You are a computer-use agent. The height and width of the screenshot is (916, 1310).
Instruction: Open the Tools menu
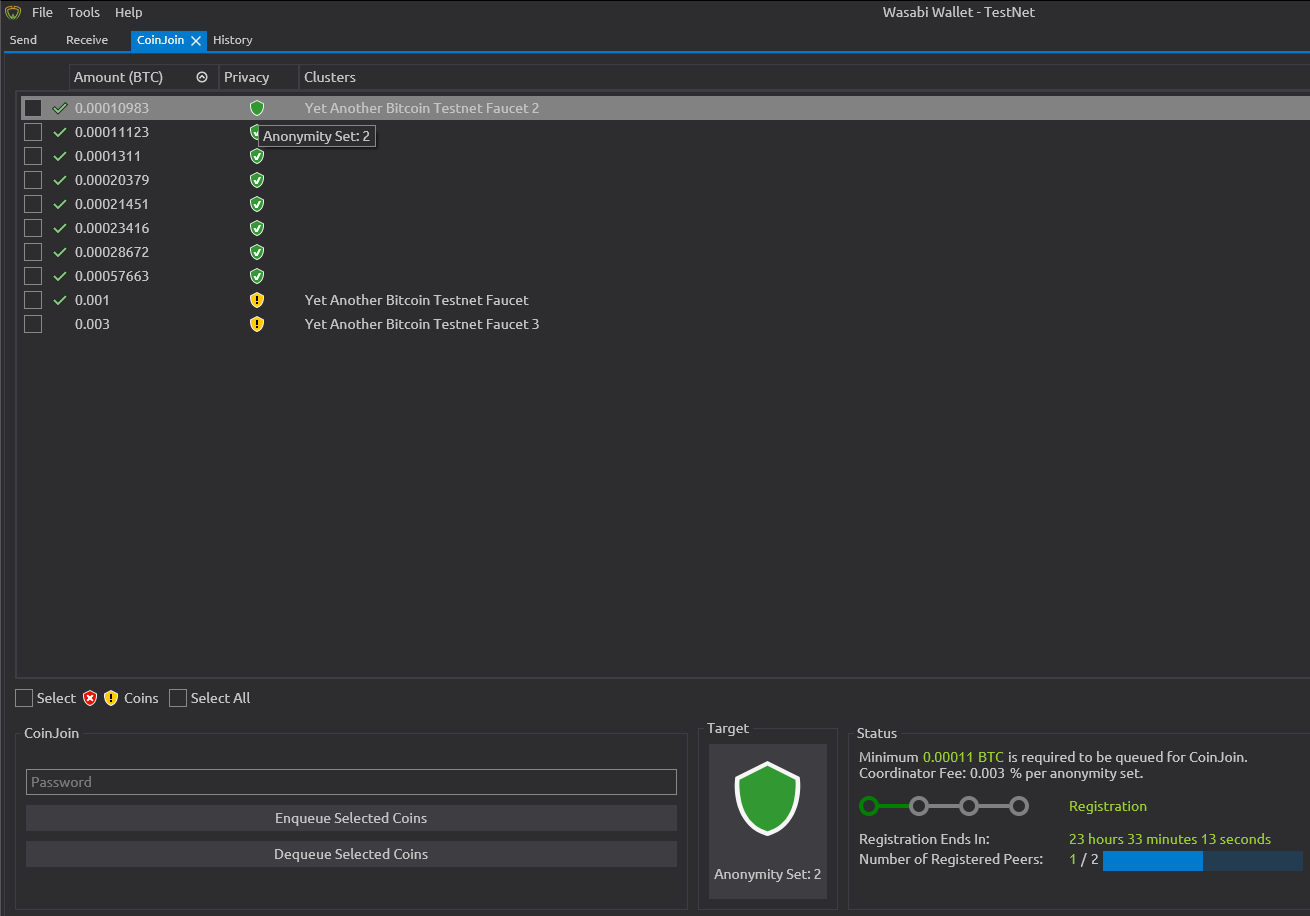84,13
